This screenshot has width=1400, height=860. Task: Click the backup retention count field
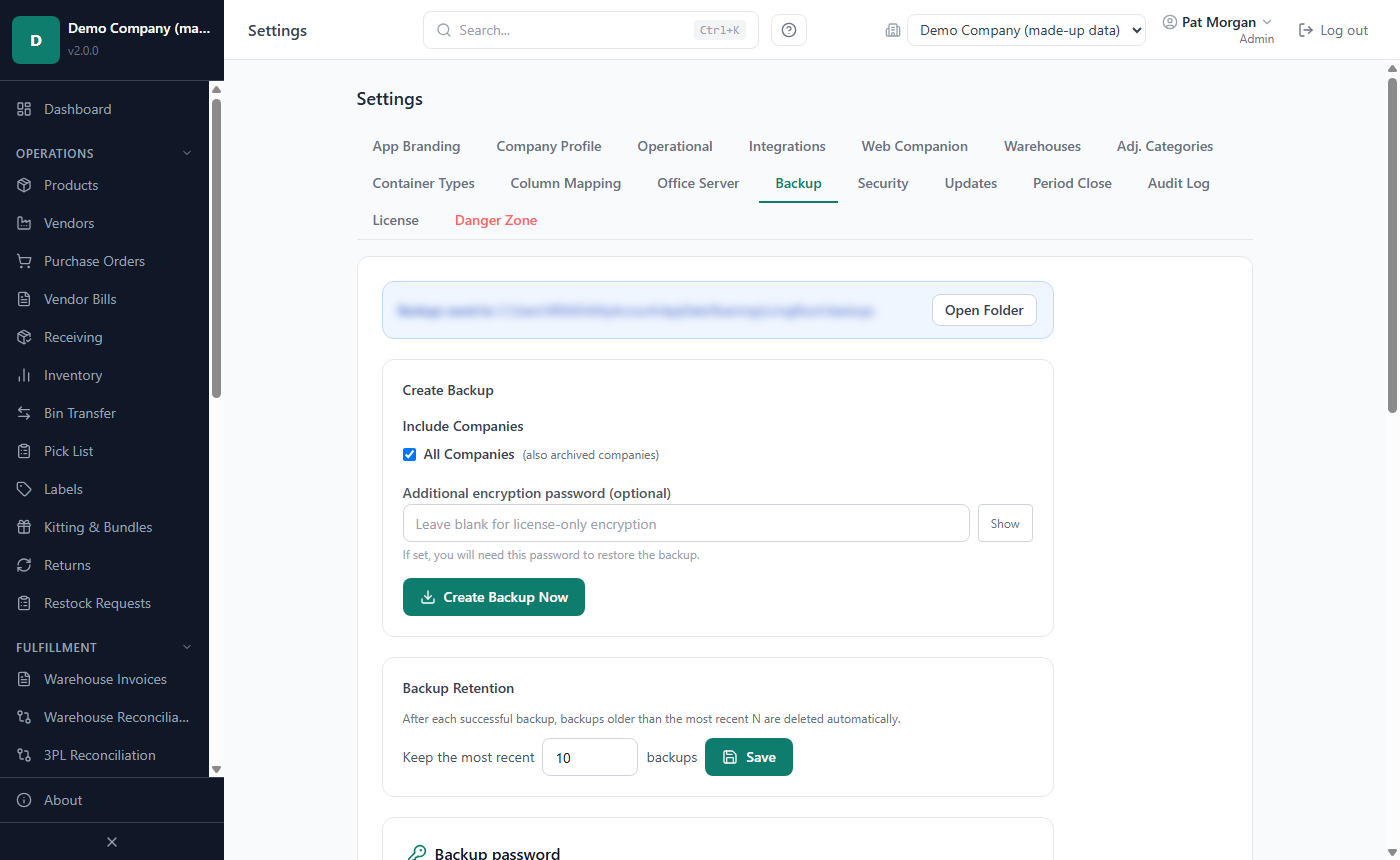point(590,757)
